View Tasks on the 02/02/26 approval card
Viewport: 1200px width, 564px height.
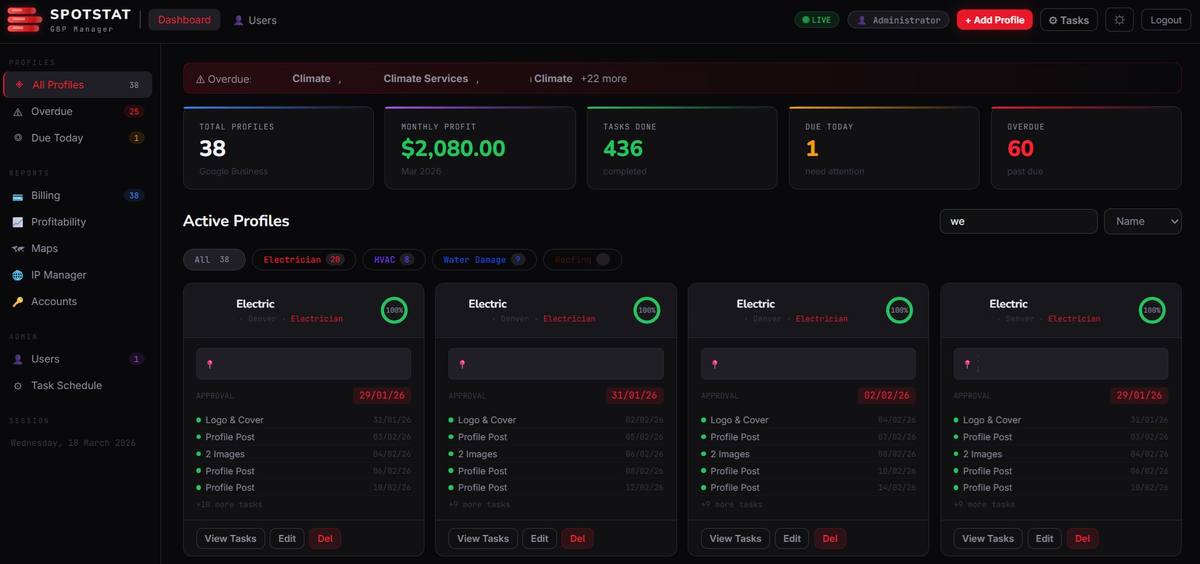(x=735, y=538)
